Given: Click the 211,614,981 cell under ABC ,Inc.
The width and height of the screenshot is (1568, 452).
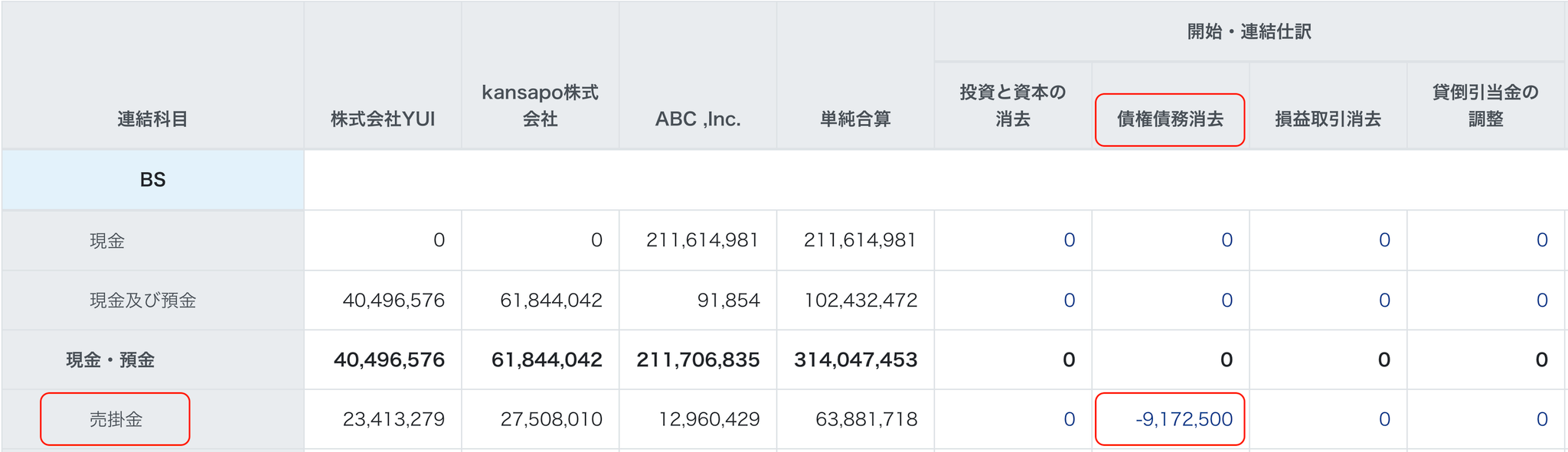Looking at the screenshot, I should coord(702,240).
